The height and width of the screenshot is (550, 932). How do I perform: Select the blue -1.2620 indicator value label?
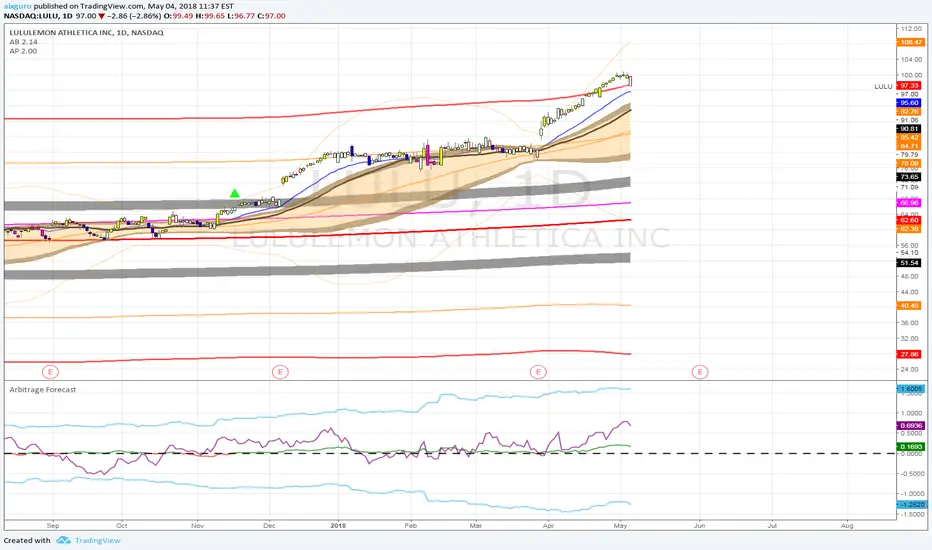pyautogui.click(x=911, y=504)
